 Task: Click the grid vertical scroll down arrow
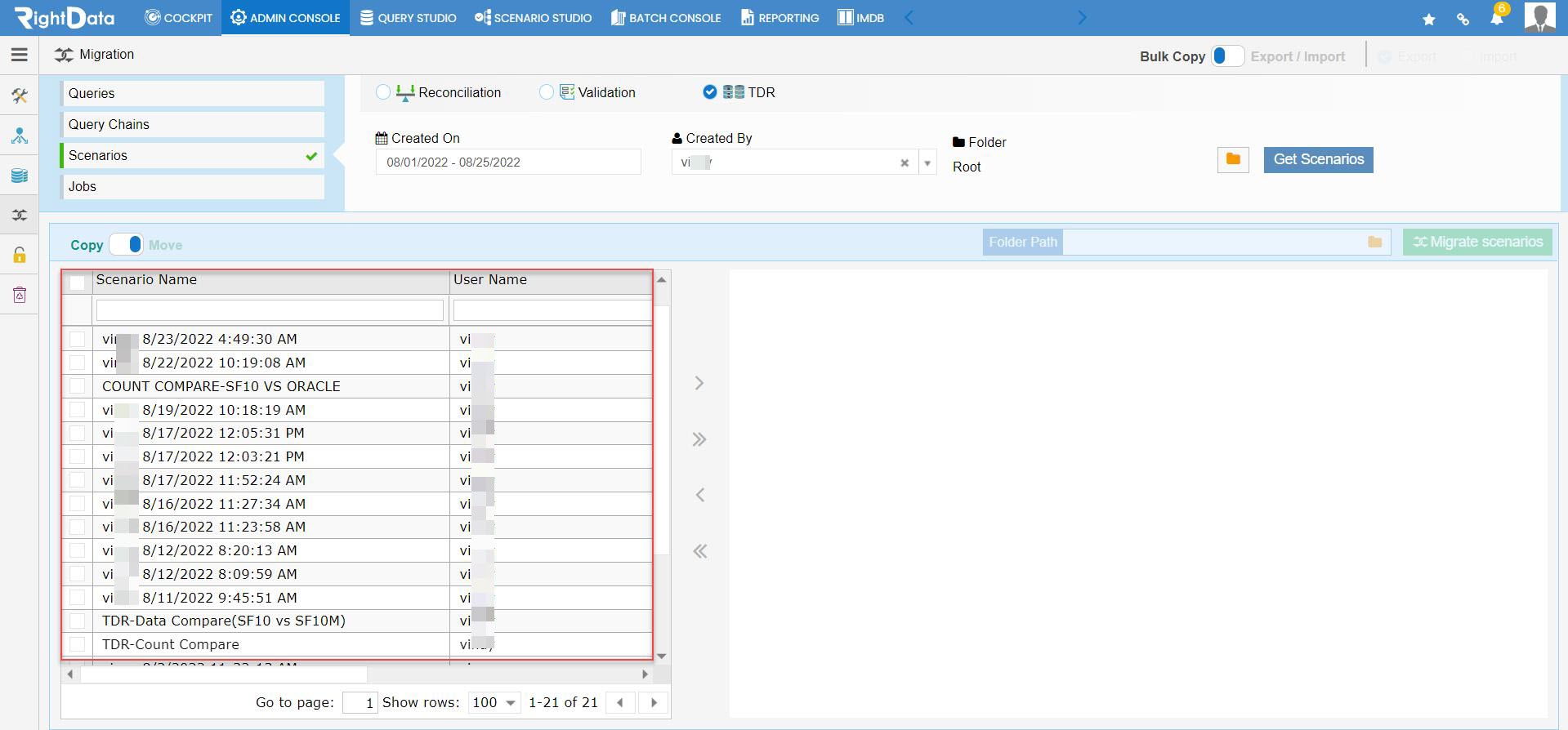(662, 656)
